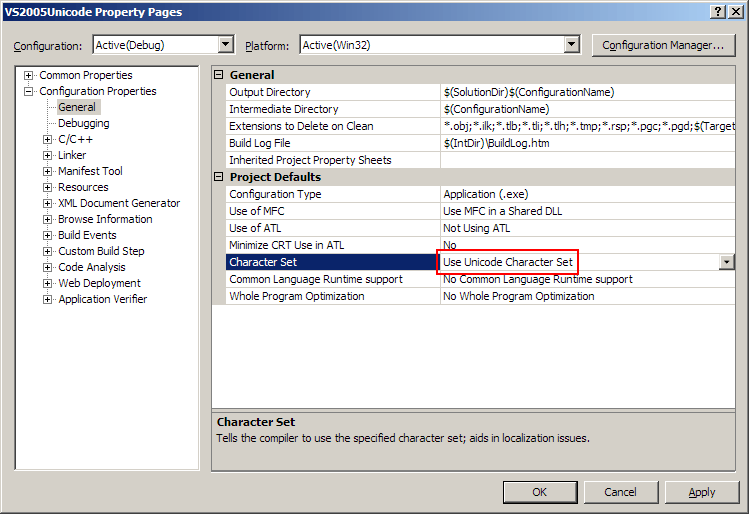Select Debugging in the properties tree
The height and width of the screenshot is (514, 749).
click(84, 123)
